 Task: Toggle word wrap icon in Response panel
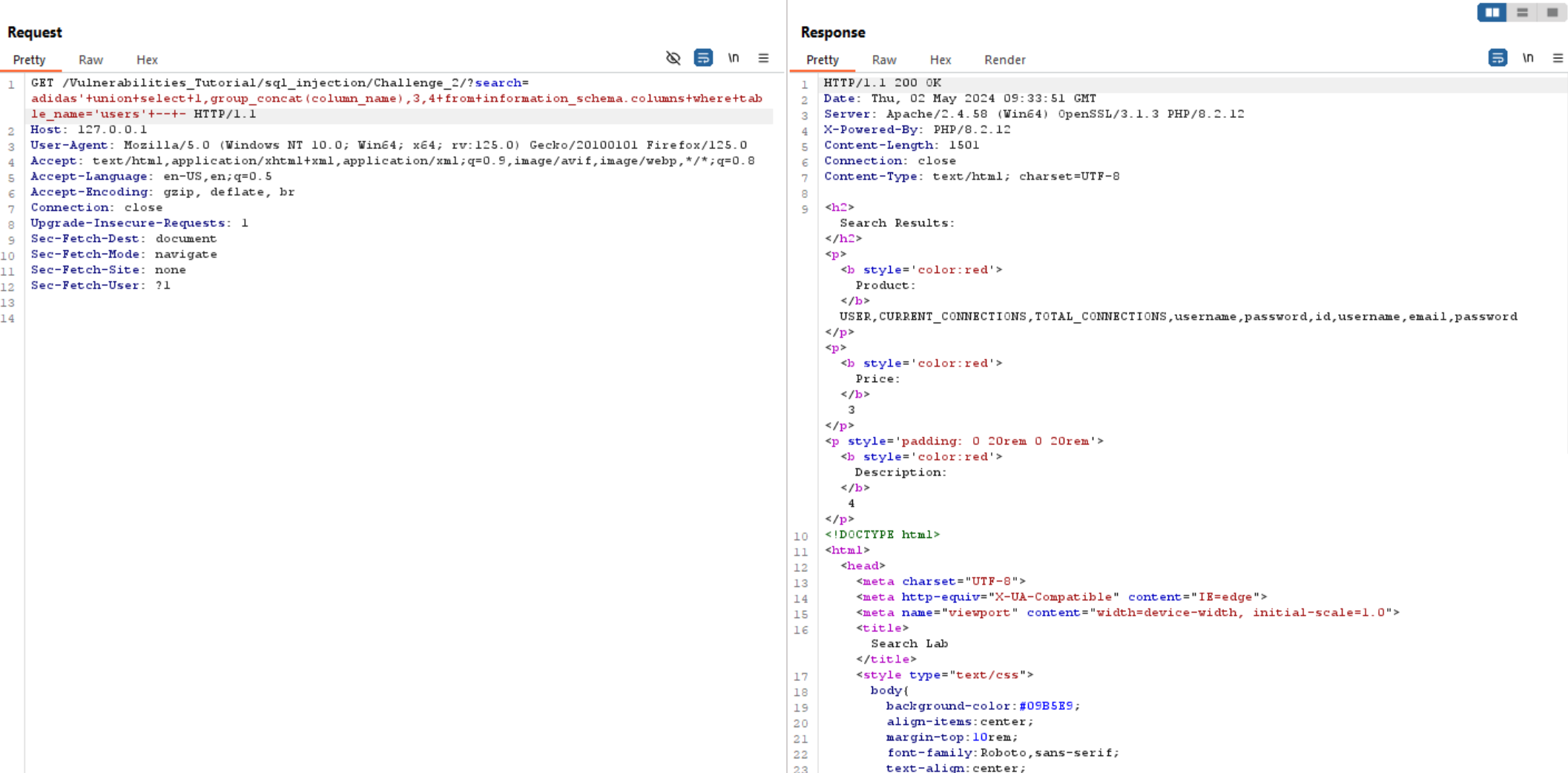click(1498, 58)
